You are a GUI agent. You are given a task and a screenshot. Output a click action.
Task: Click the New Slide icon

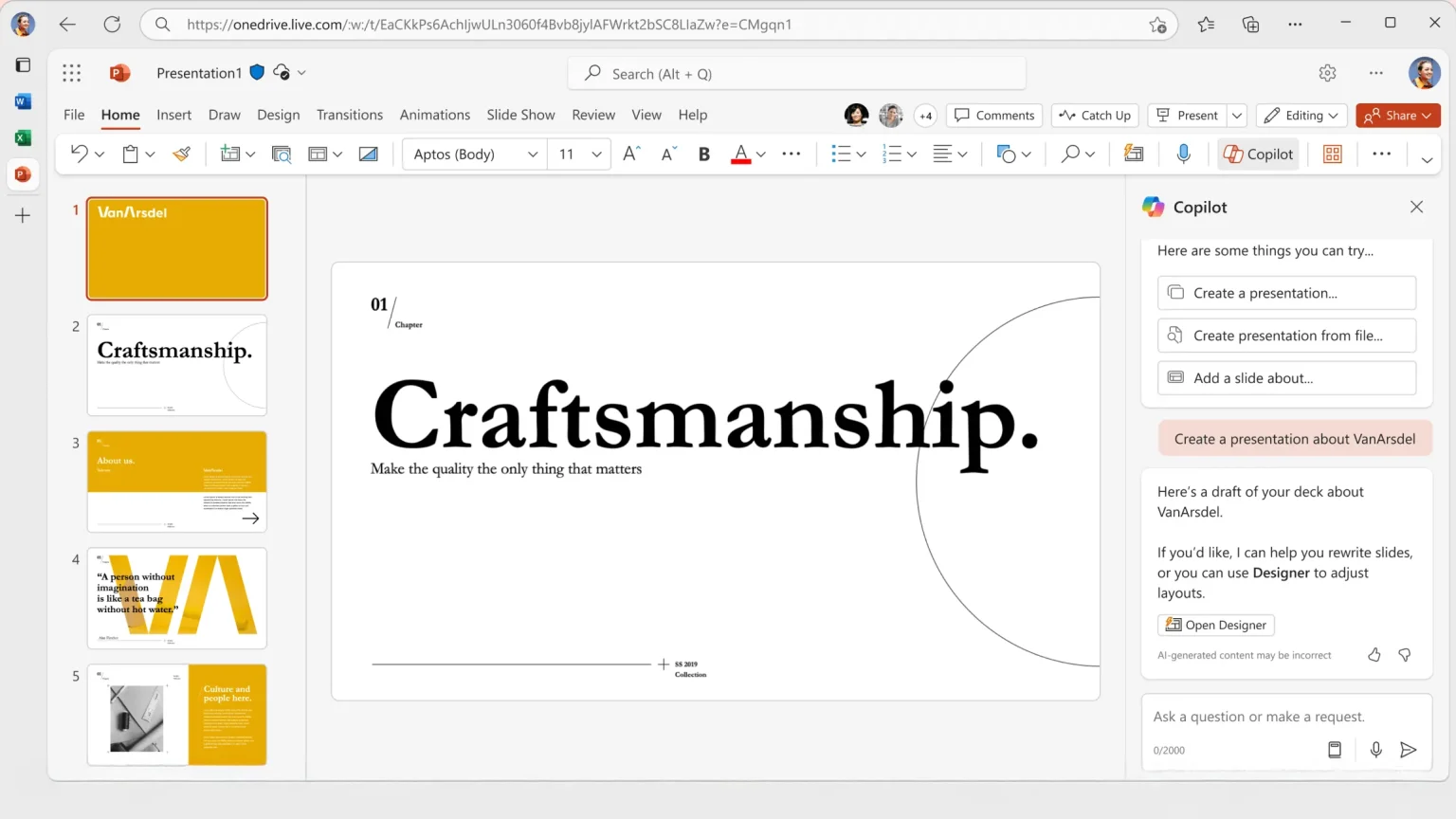pos(230,154)
